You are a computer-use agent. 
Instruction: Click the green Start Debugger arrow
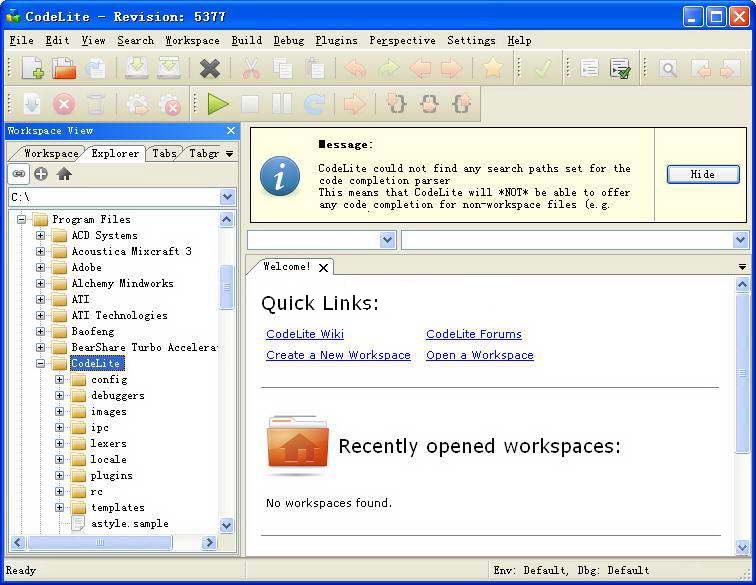pos(218,104)
